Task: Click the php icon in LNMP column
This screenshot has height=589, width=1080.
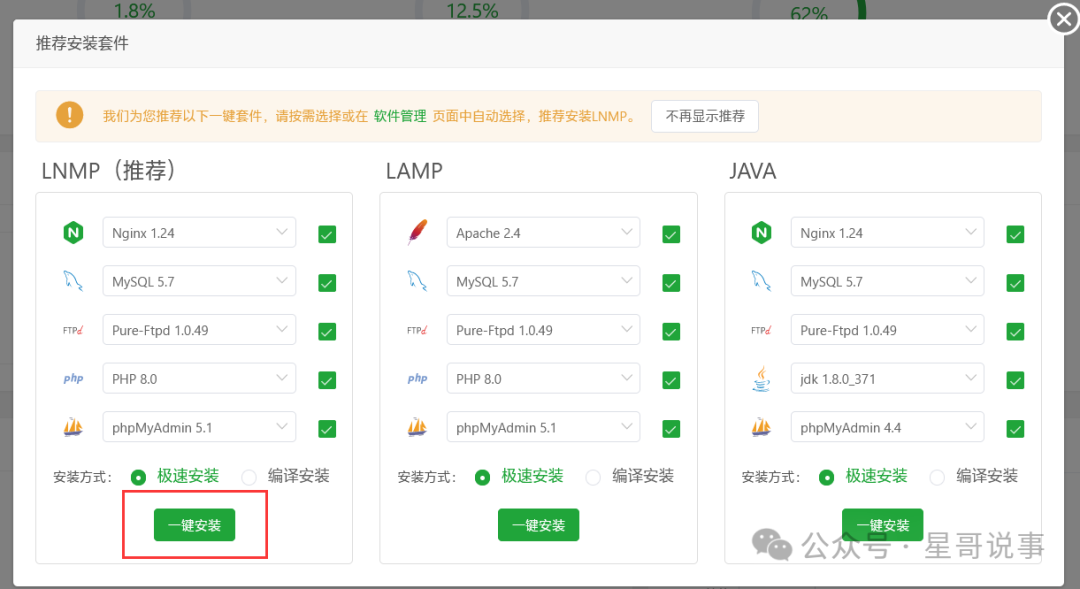Action: (x=73, y=378)
